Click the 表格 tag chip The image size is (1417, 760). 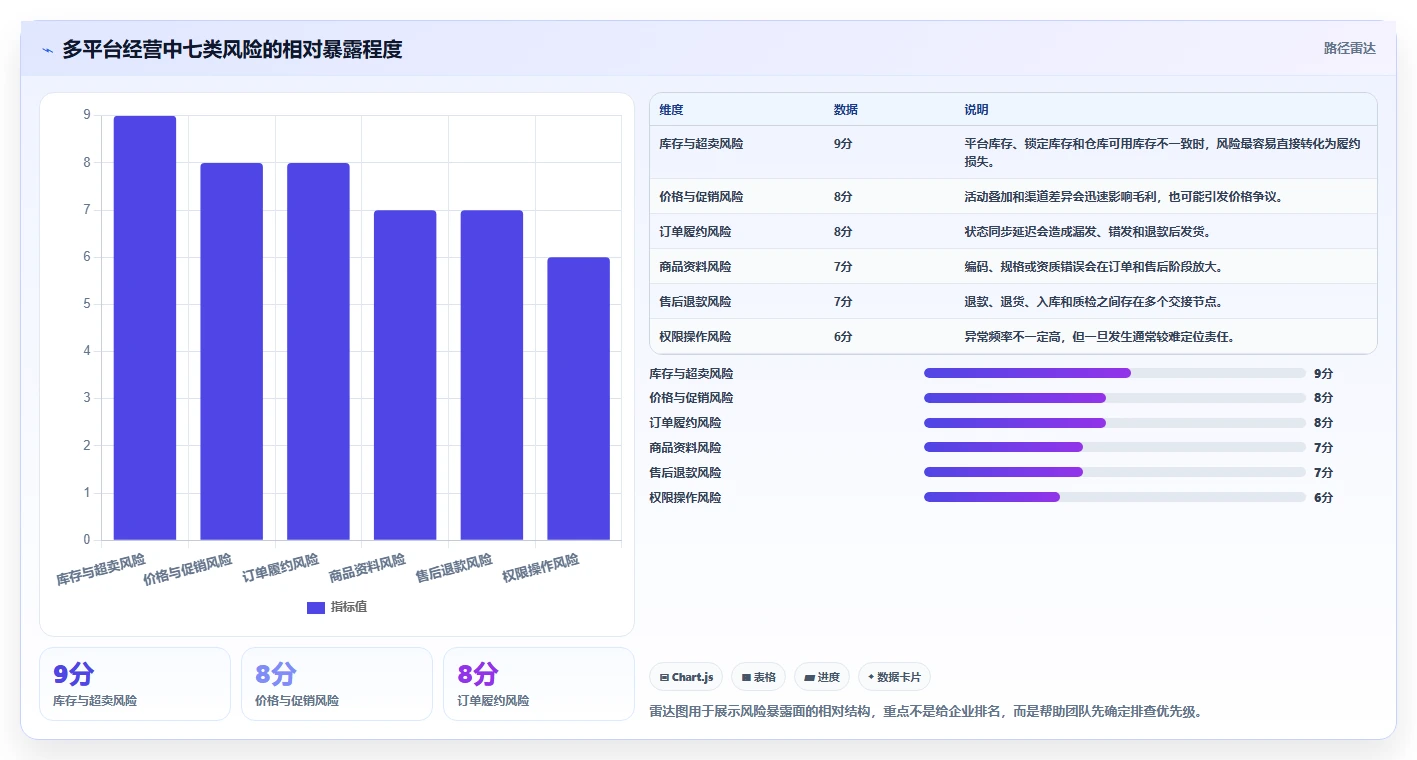[x=759, y=677]
